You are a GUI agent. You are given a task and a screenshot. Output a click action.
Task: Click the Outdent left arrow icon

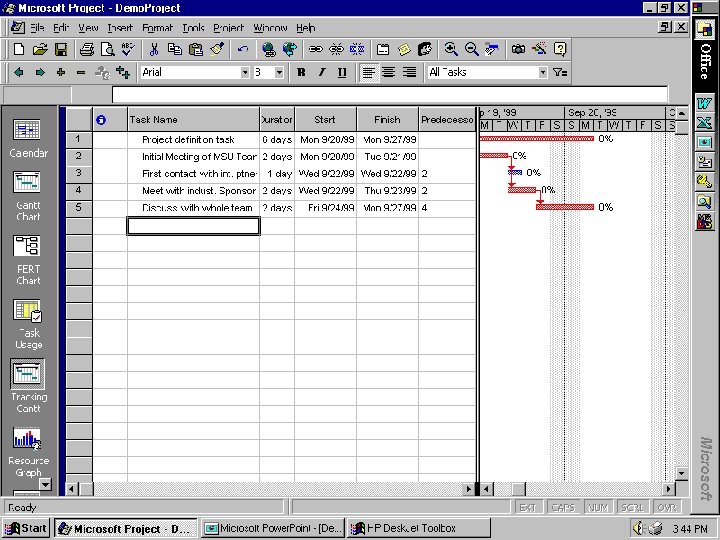tap(19, 72)
